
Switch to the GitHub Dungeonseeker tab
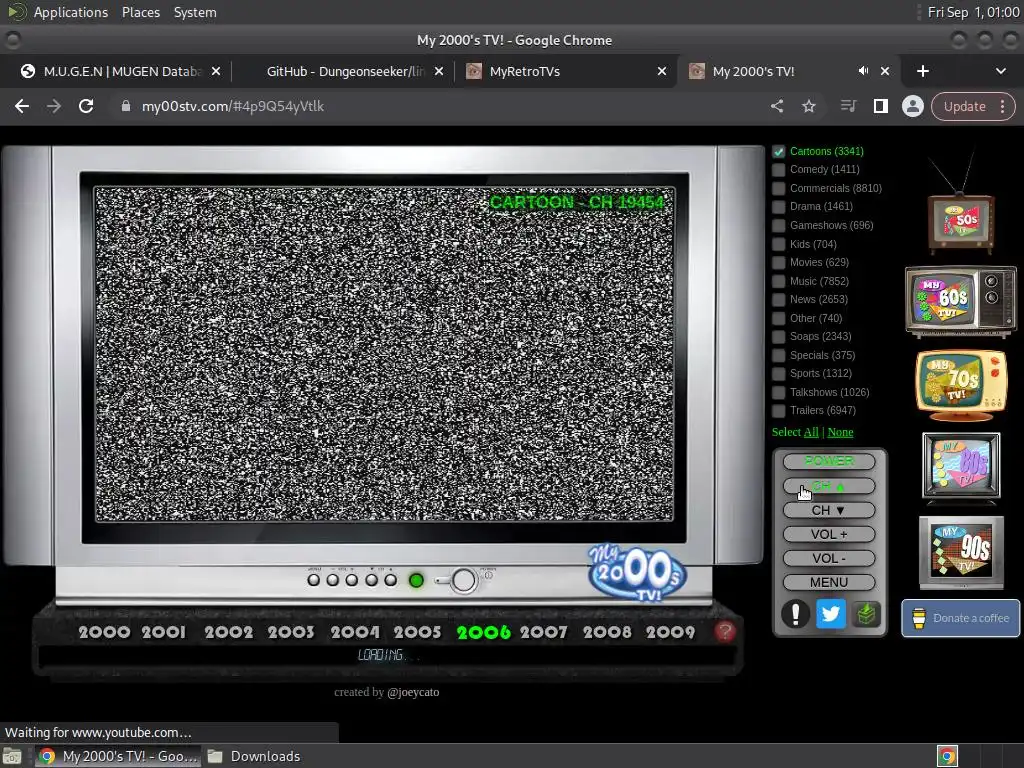click(345, 71)
